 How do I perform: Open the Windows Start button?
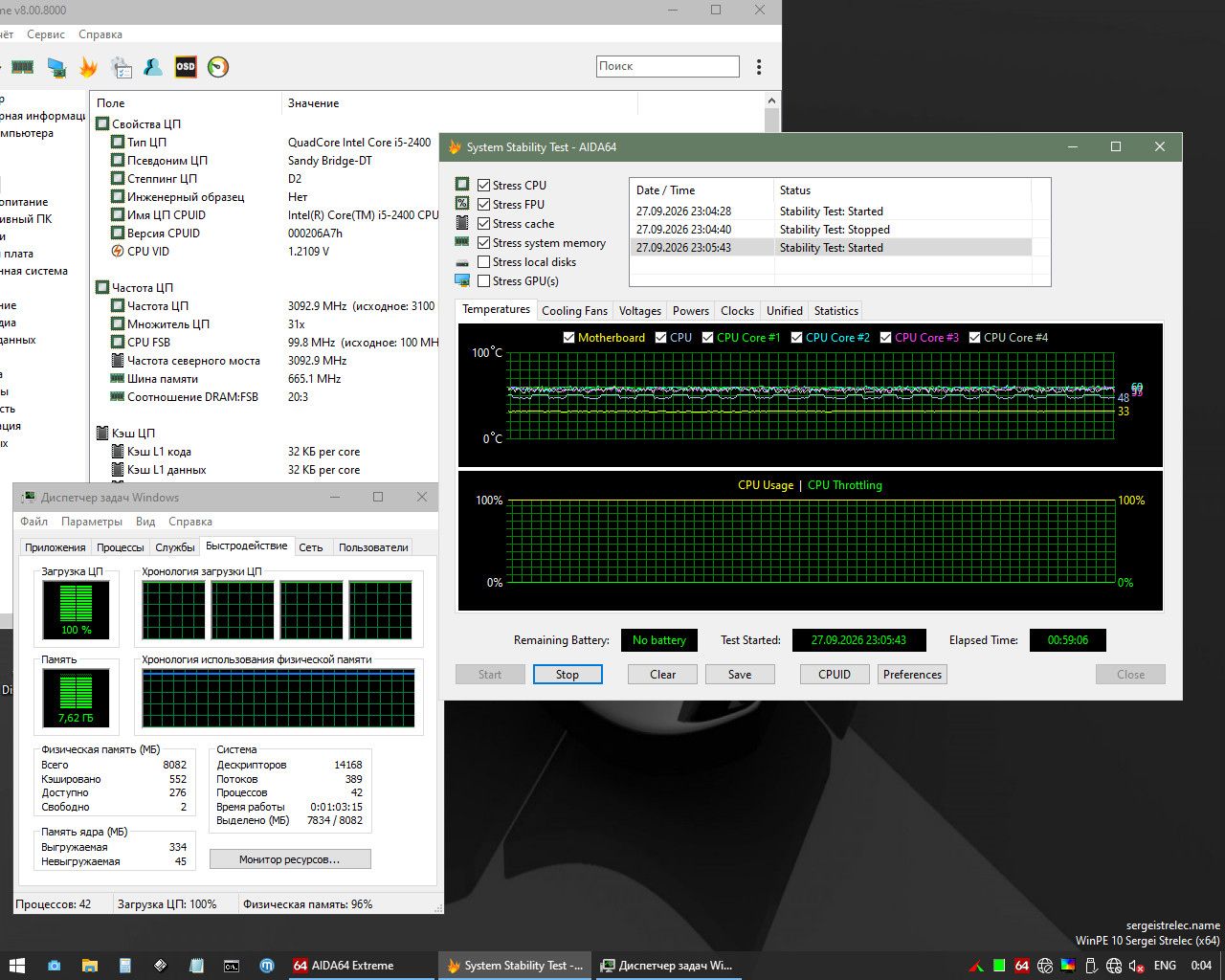(16, 966)
